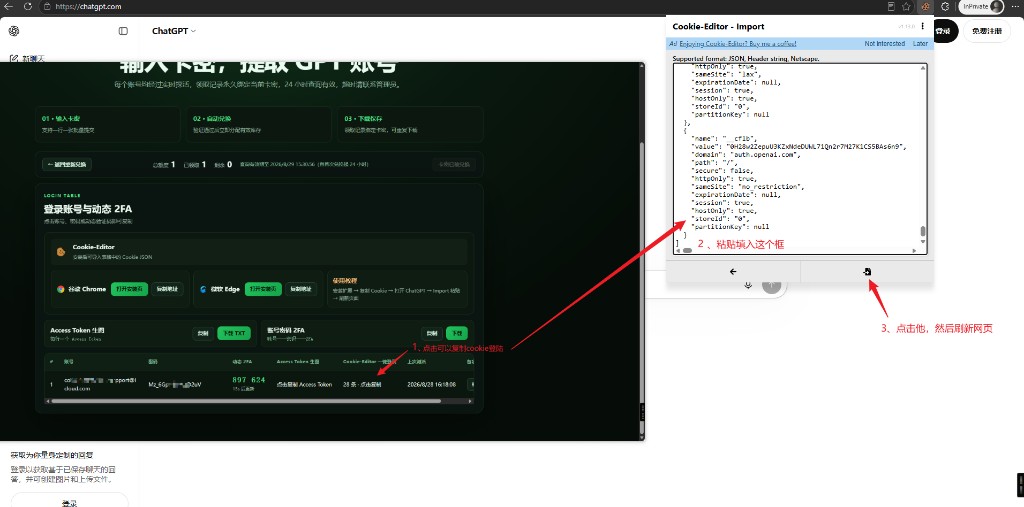Click the Cookie-Editor import confirm icon
Viewport: 1024px width, 507px height.
867,271
